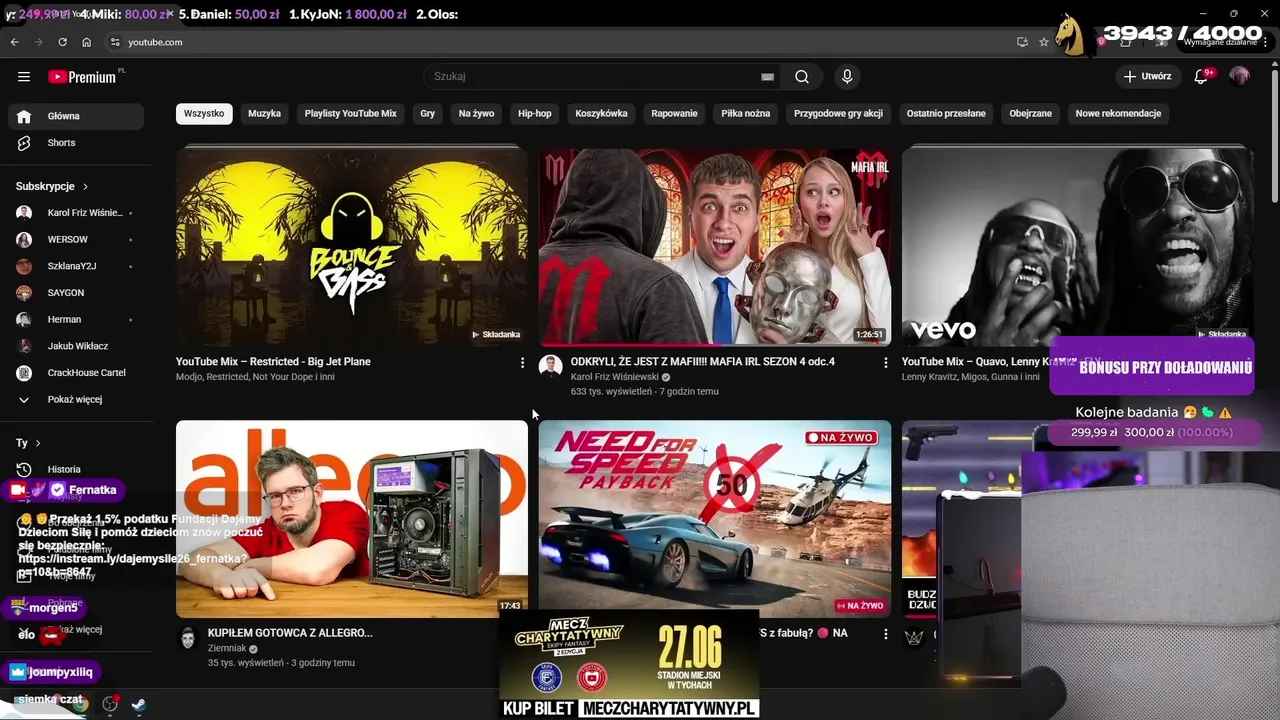Open Allegro PC video thumbnail
This screenshot has width=1280, height=720.
[352, 518]
